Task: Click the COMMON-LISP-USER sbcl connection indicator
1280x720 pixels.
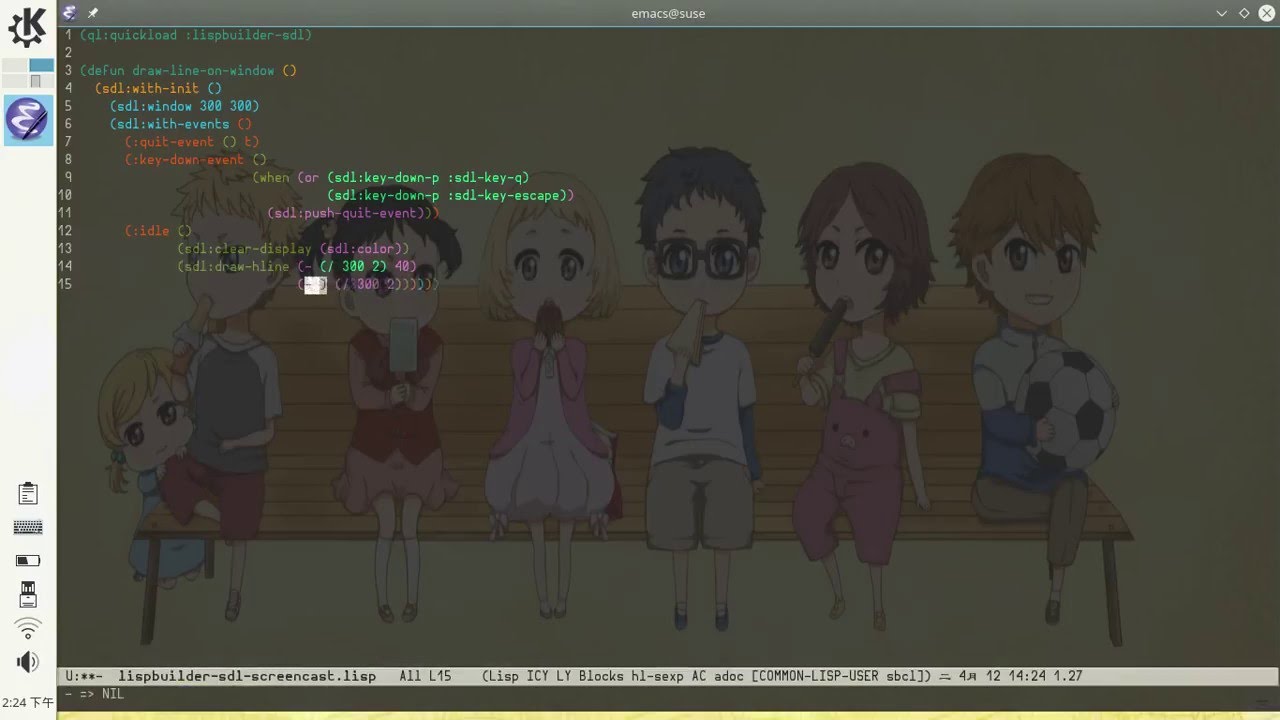Action: pos(840,676)
